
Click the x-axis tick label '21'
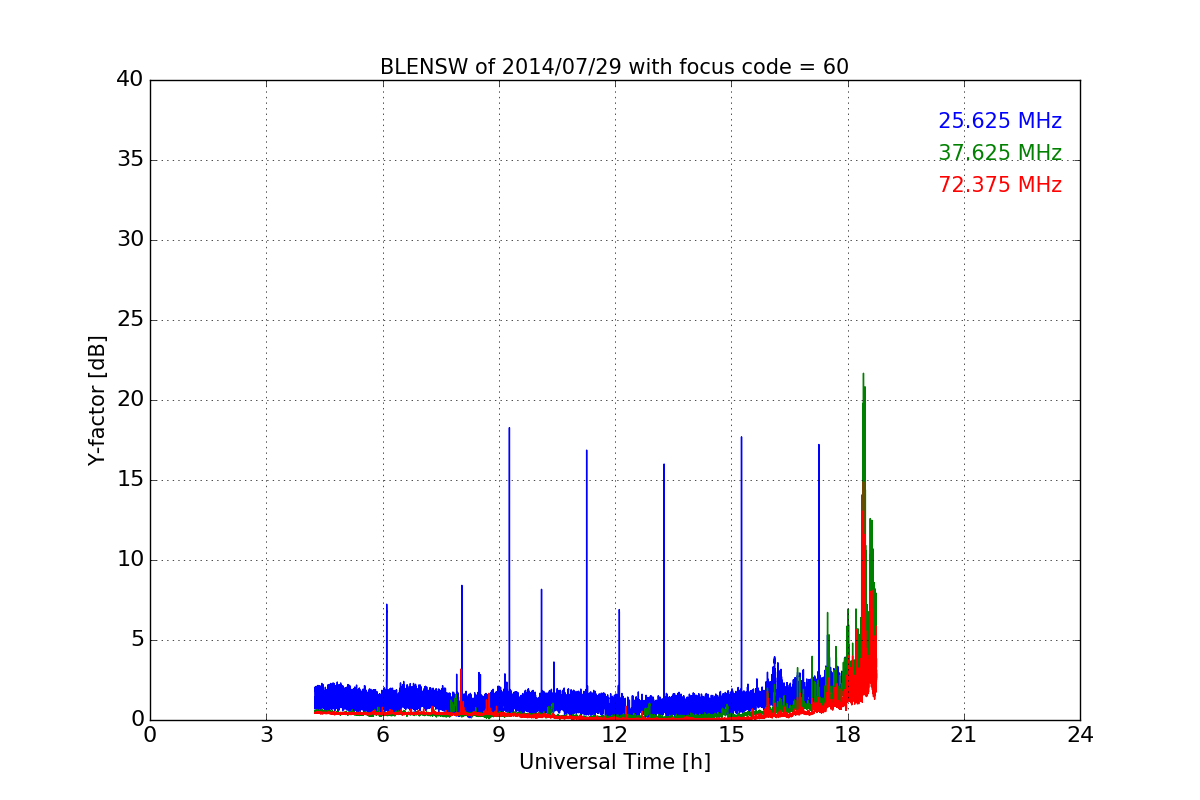point(964,735)
